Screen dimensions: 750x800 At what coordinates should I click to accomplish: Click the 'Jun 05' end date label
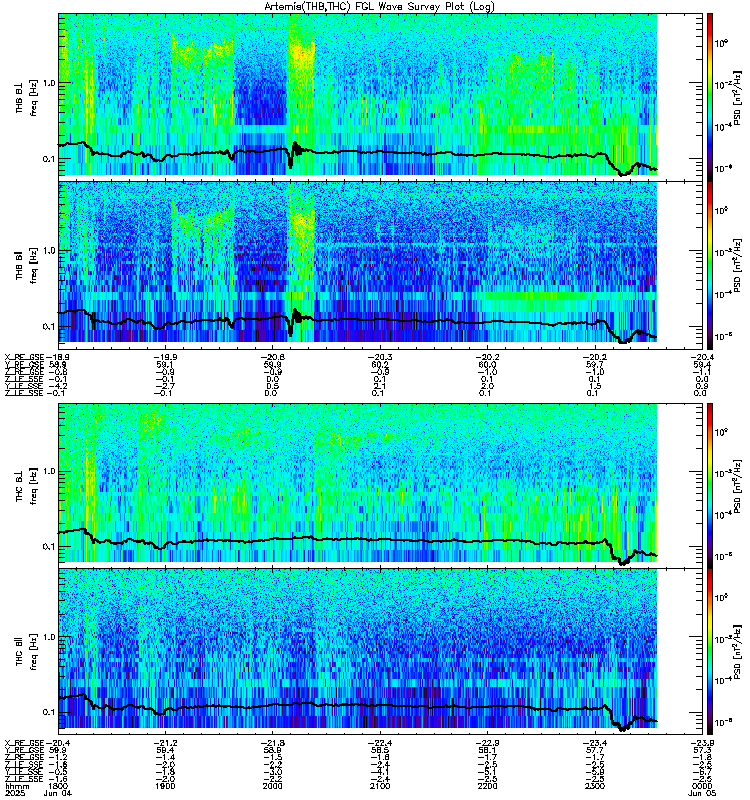tap(702, 793)
